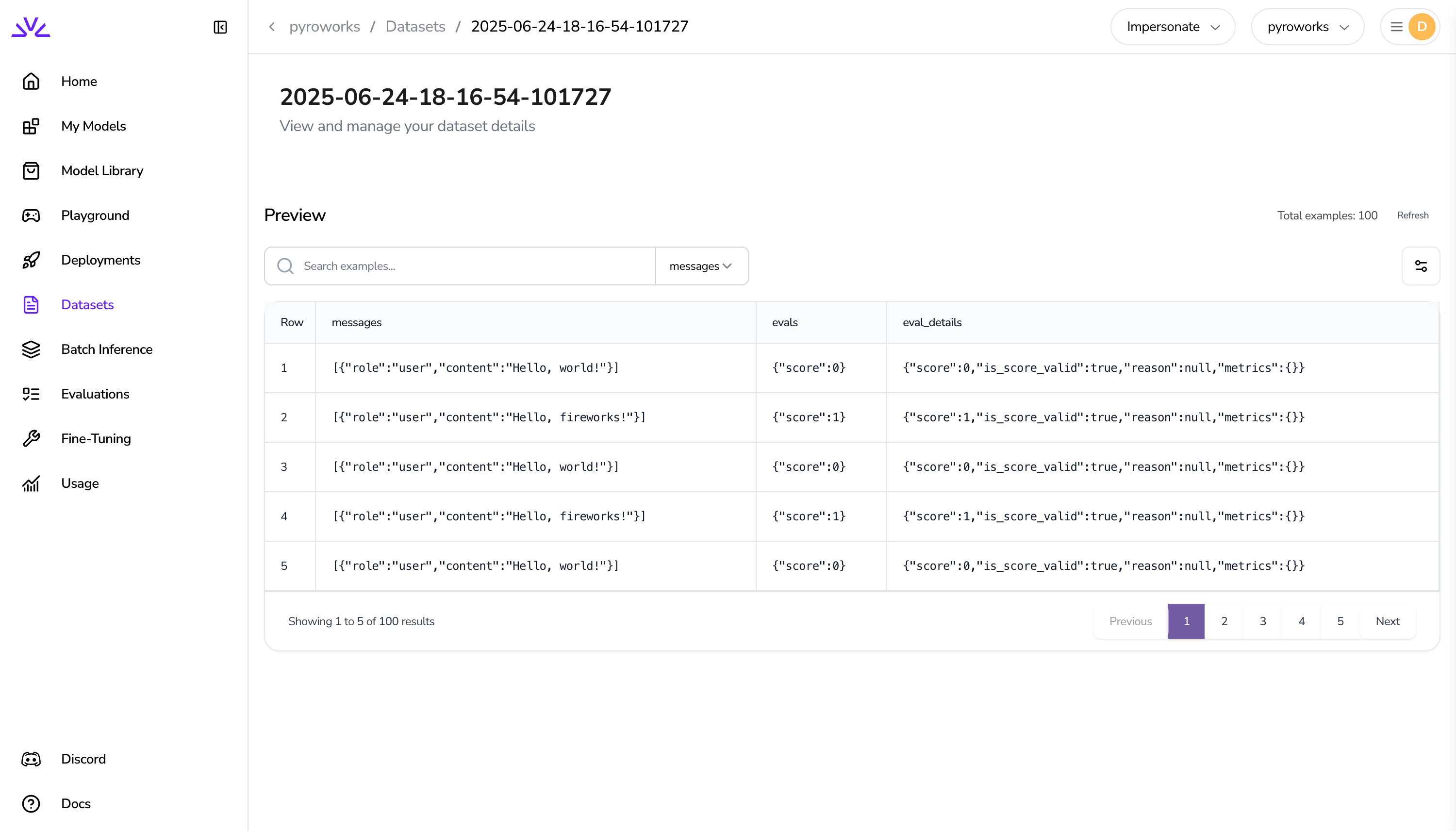
Task: Click the Previous pagination button
Action: pyautogui.click(x=1130, y=621)
